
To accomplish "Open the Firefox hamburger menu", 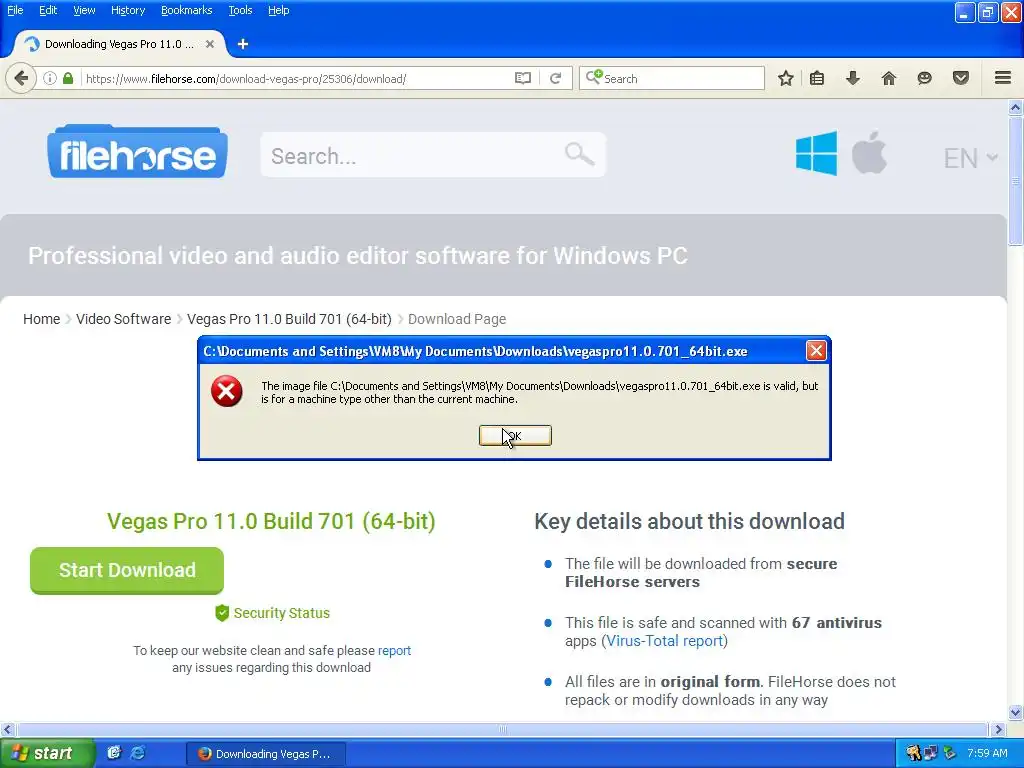I will point(1003,78).
